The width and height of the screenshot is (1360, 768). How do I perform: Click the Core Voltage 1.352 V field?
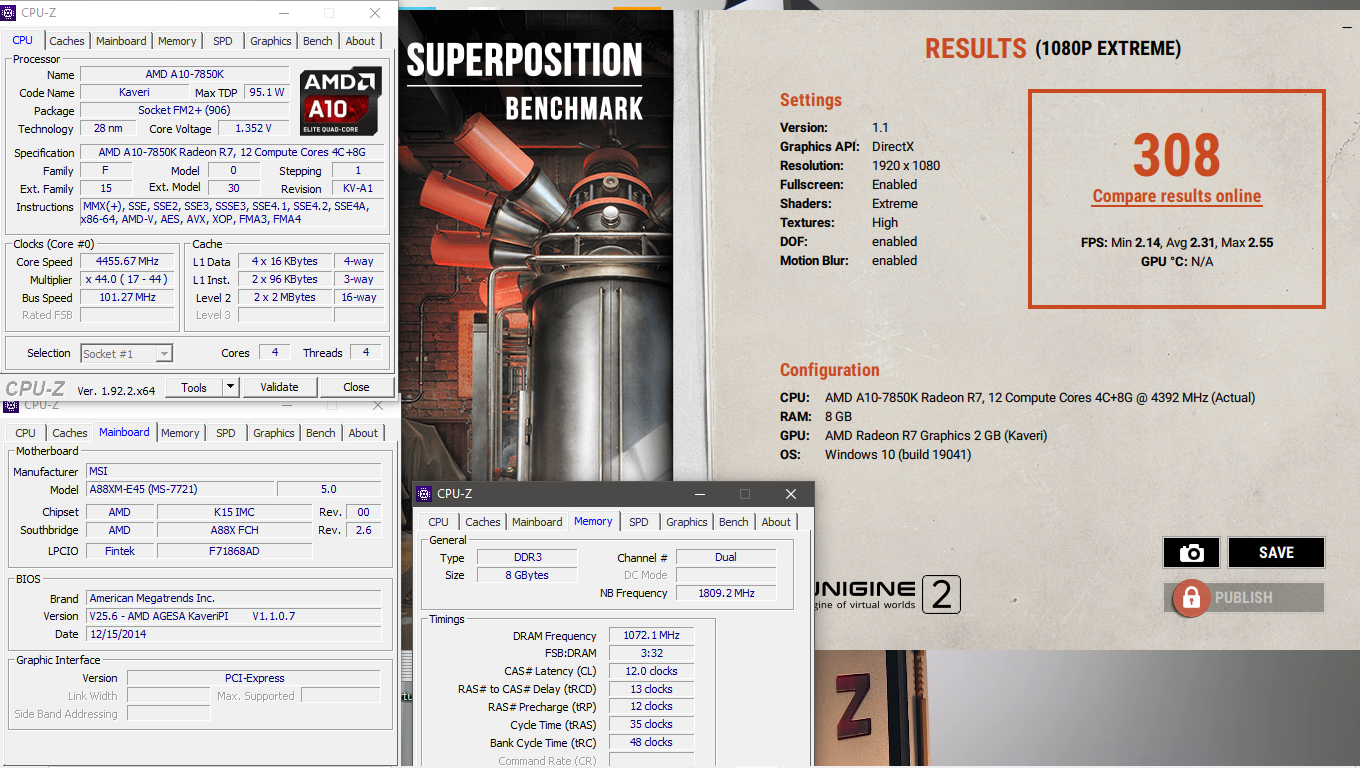254,129
